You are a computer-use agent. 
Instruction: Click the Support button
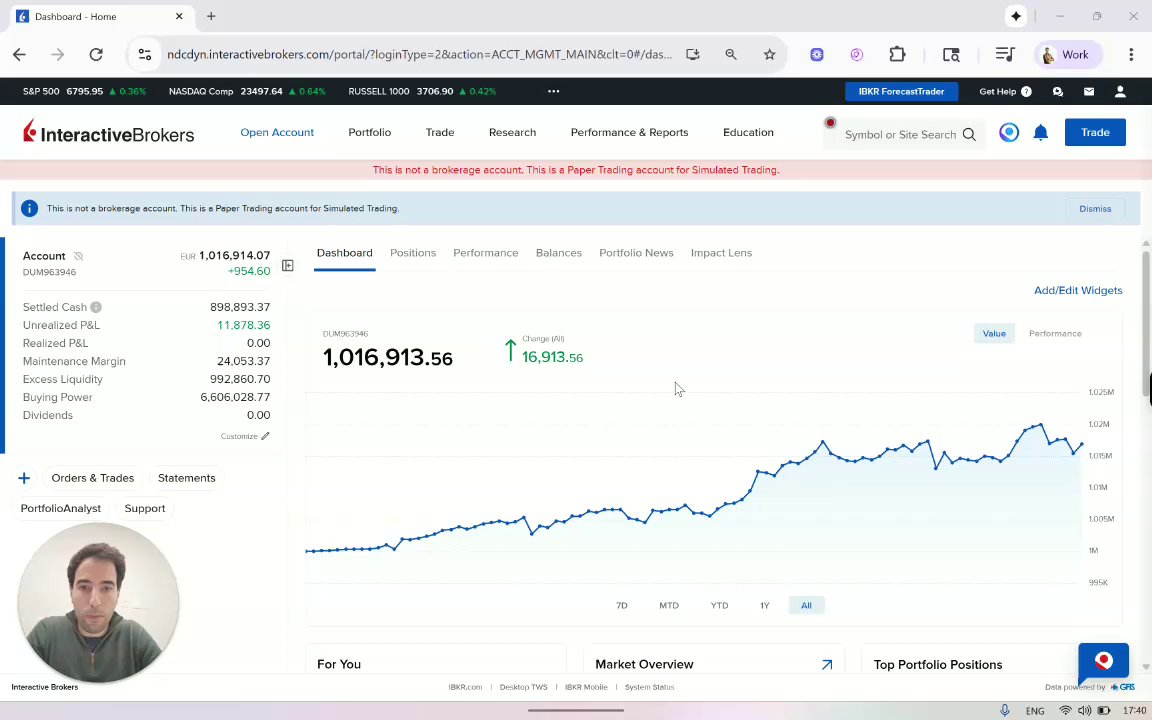145,508
